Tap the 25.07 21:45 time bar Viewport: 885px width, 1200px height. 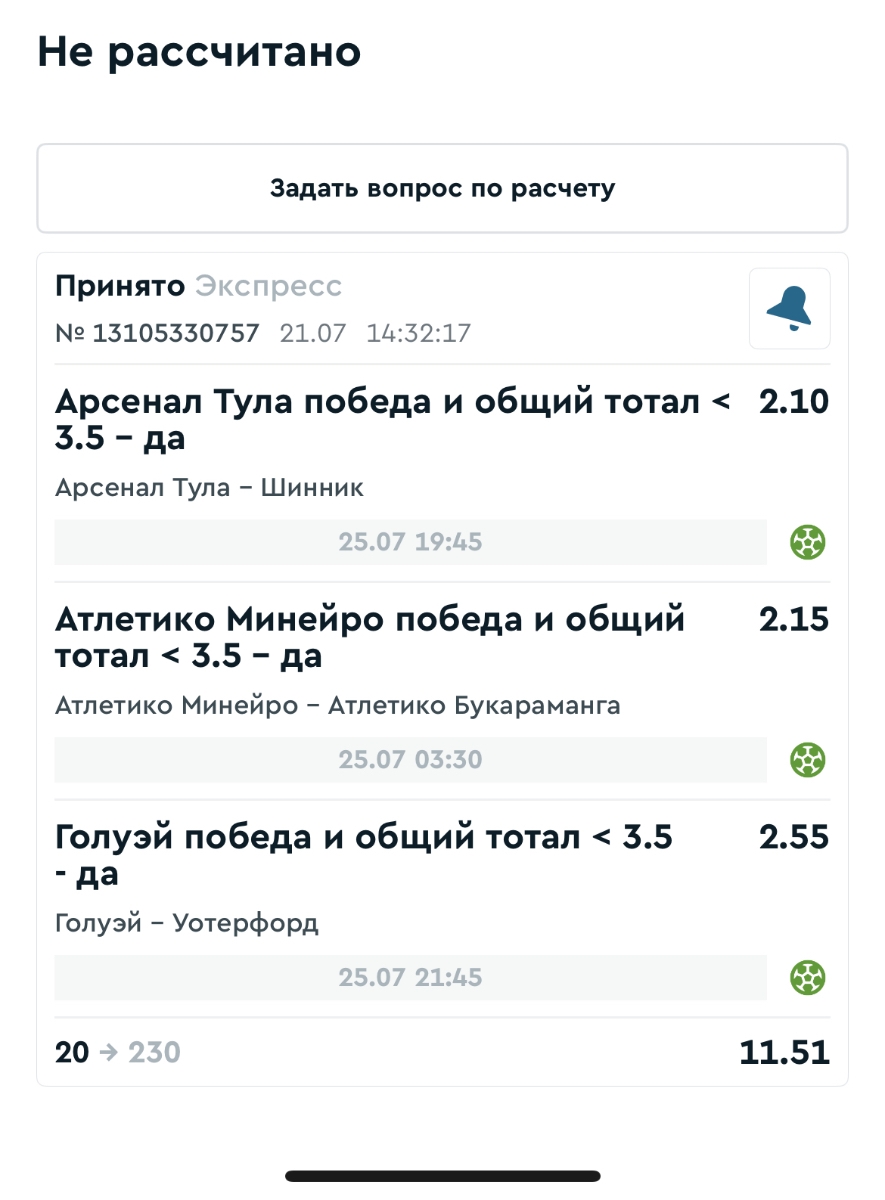[x=410, y=977]
